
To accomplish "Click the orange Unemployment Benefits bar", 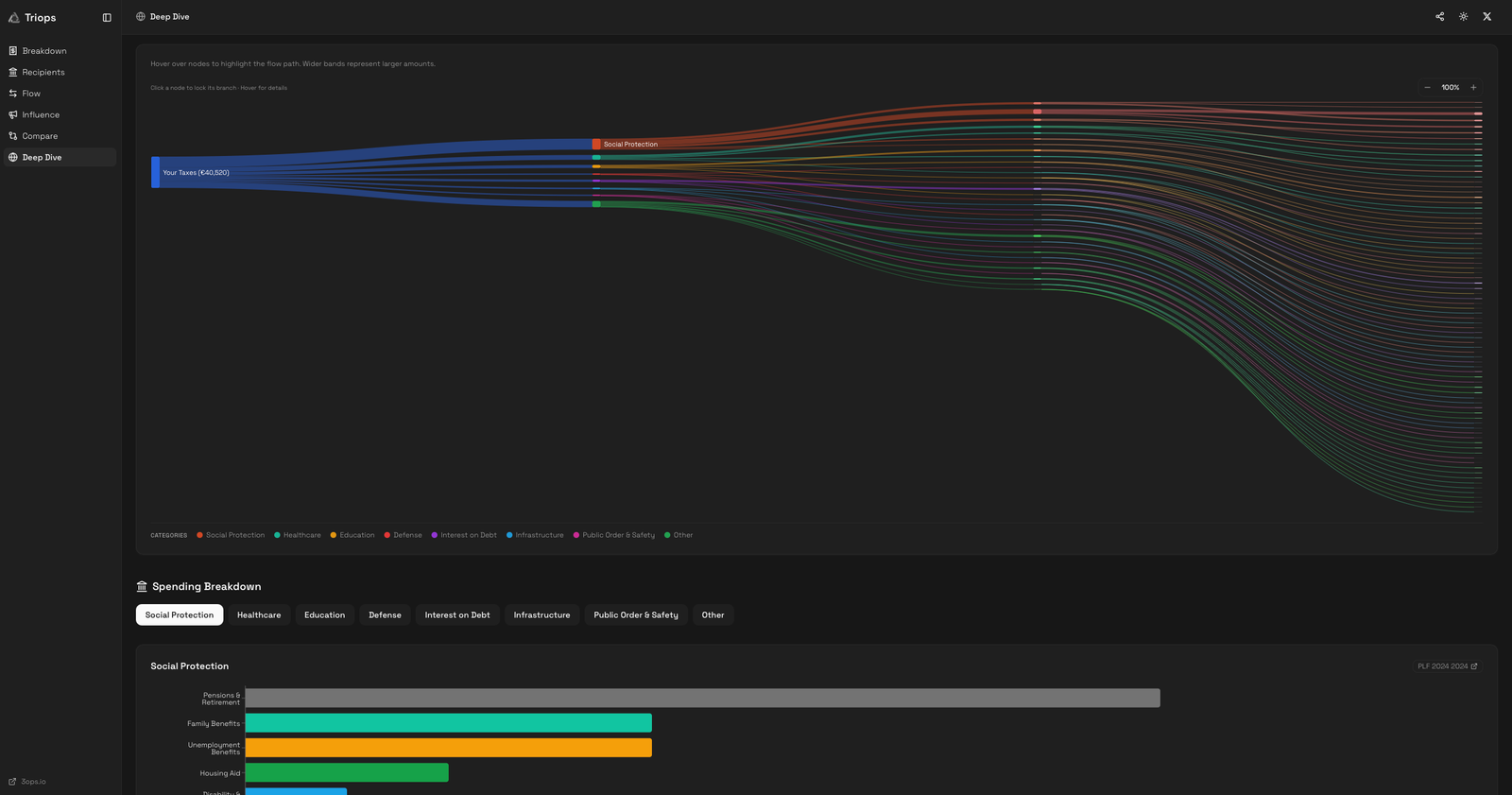I will tap(448, 748).
